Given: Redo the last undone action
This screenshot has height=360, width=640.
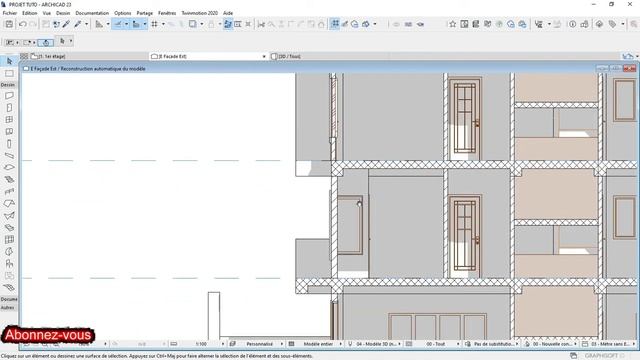Looking at the screenshot, I should (33, 24).
